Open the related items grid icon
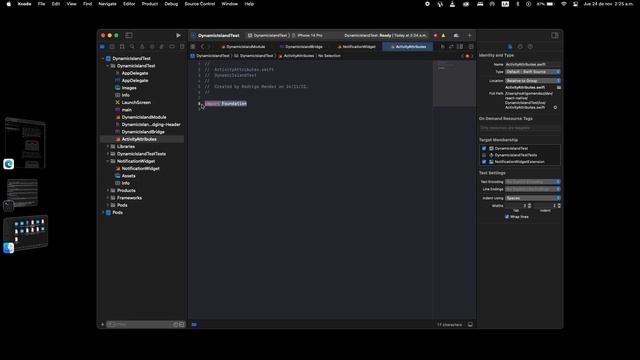Viewport: 640px width, 360px height. pos(193,47)
